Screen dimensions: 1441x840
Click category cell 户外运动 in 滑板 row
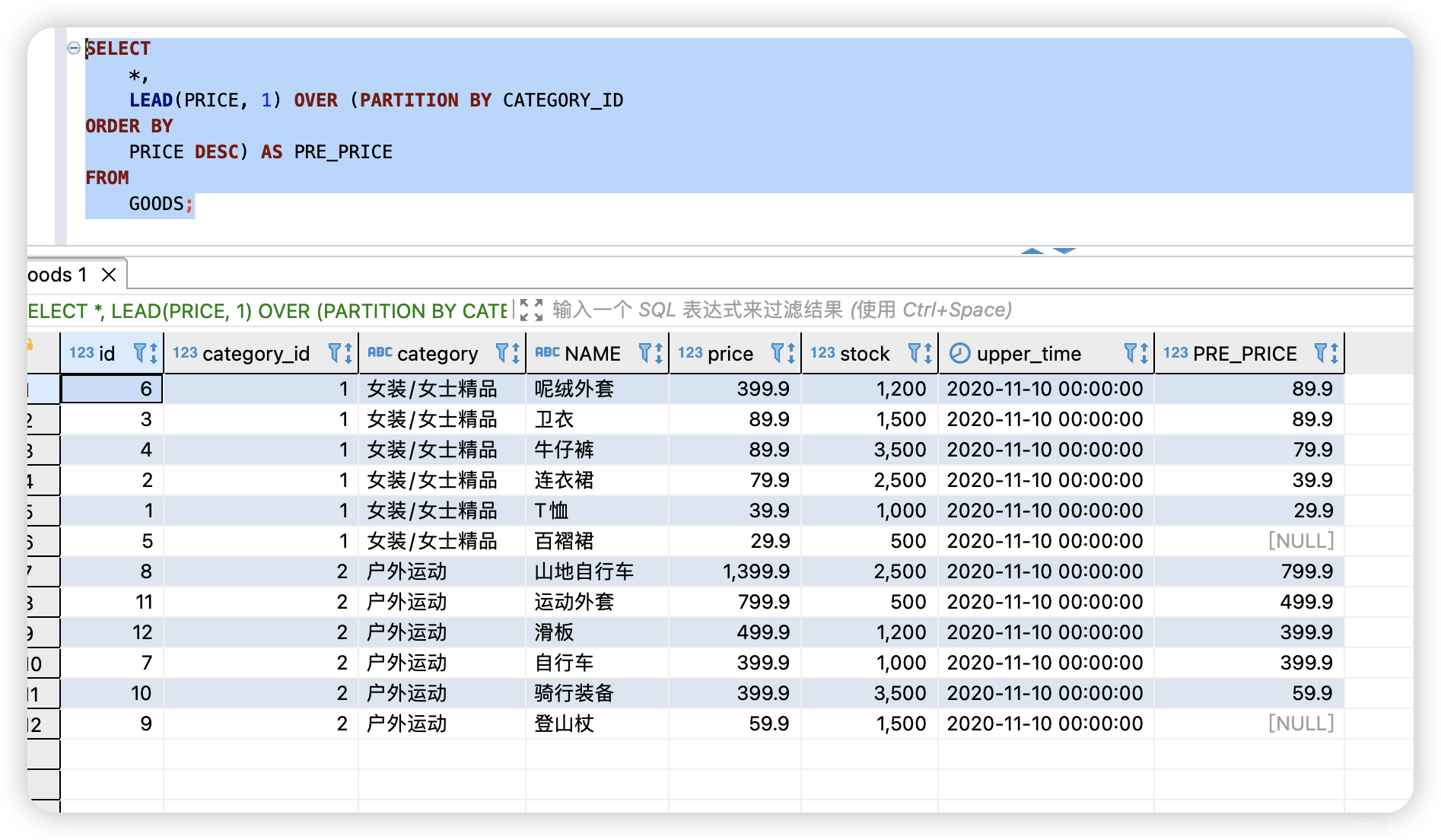[x=442, y=632]
